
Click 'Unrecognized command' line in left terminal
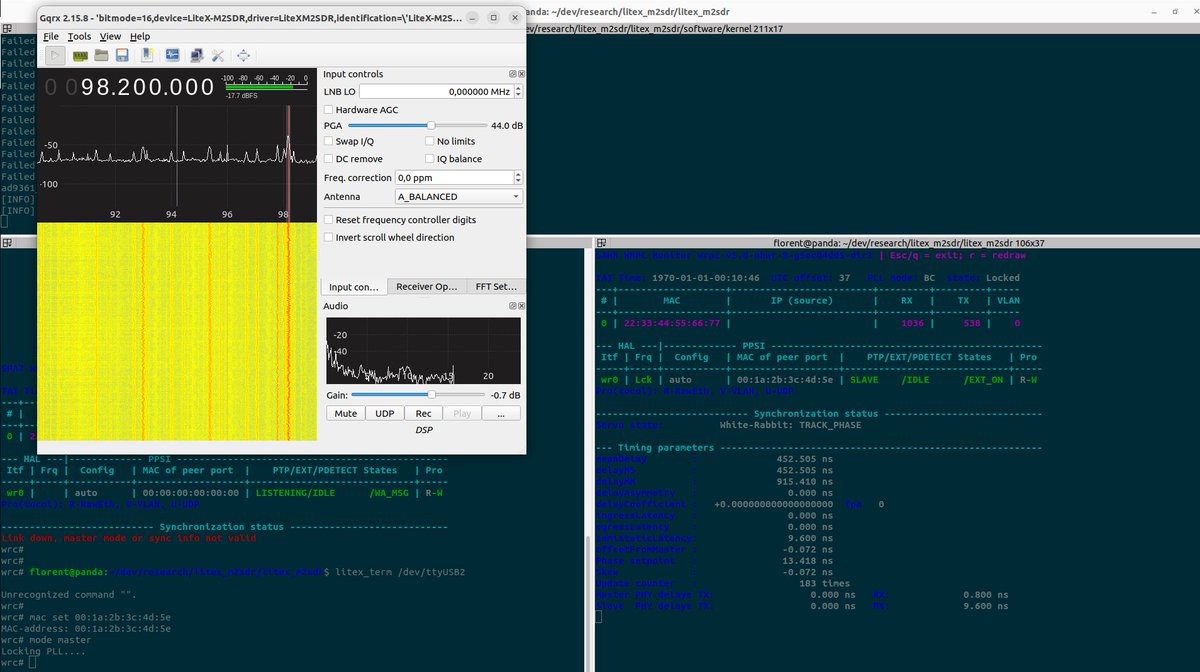(58, 595)
